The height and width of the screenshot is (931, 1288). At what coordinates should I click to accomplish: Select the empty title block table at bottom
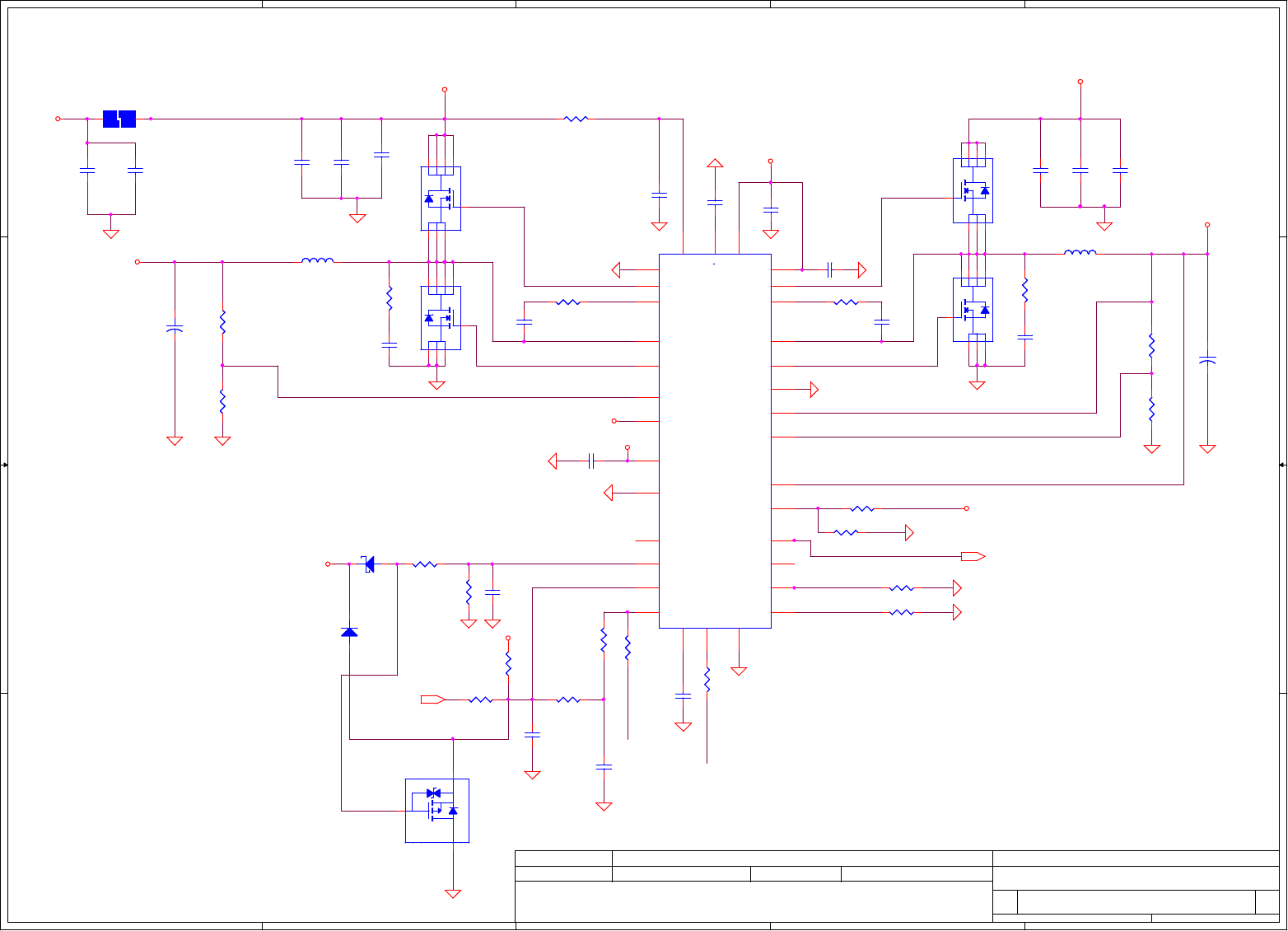(897, 887)
